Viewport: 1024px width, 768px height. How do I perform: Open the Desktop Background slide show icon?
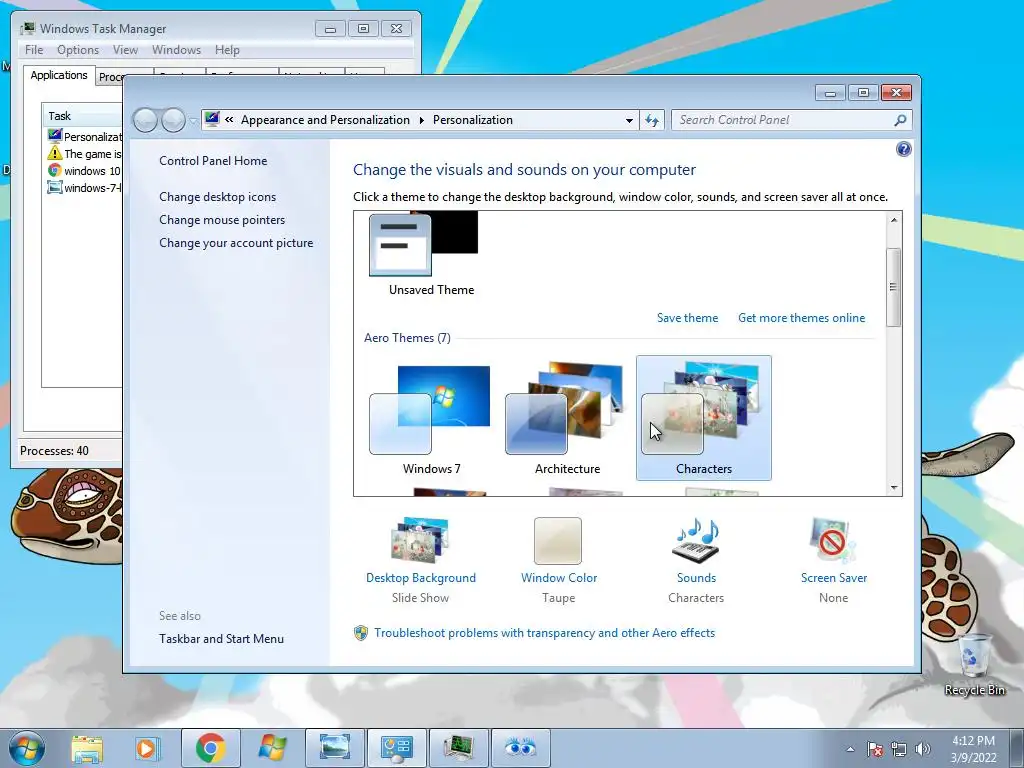coord(420,541)
